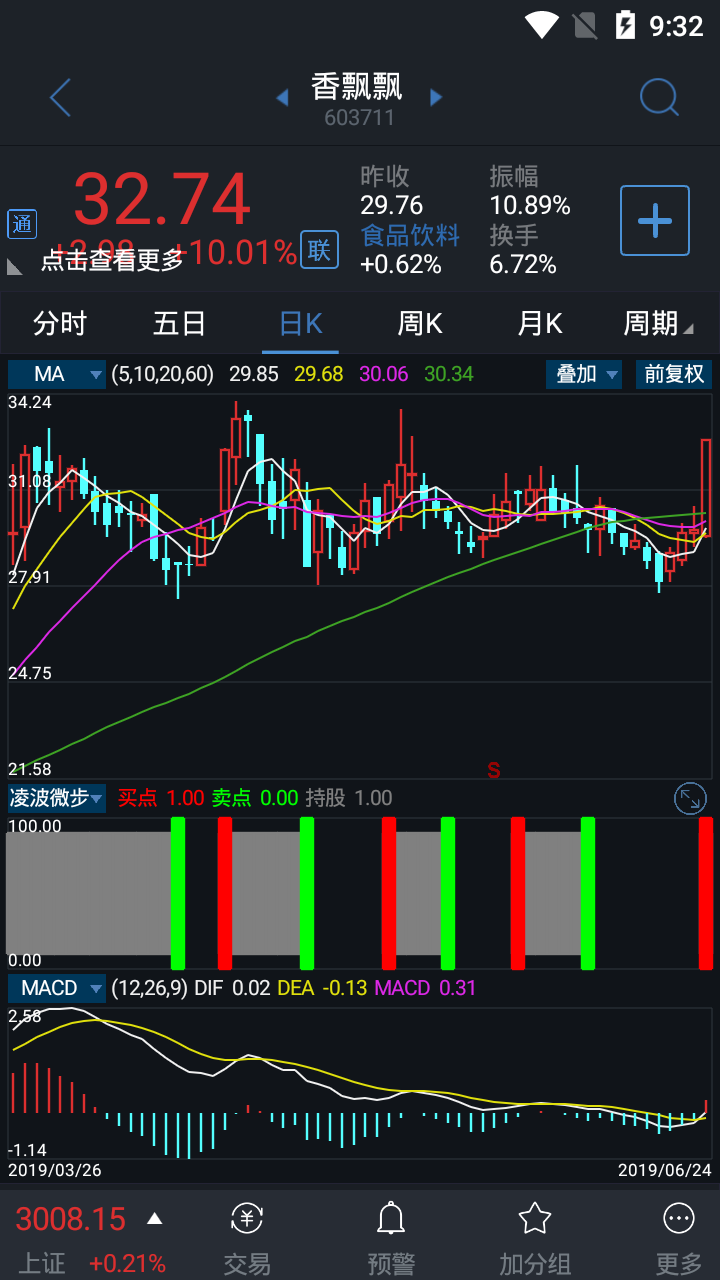Tap the 昨收 value 29.76
Image resolution: width=720 pixels, height=1280 pixels.
392,205
